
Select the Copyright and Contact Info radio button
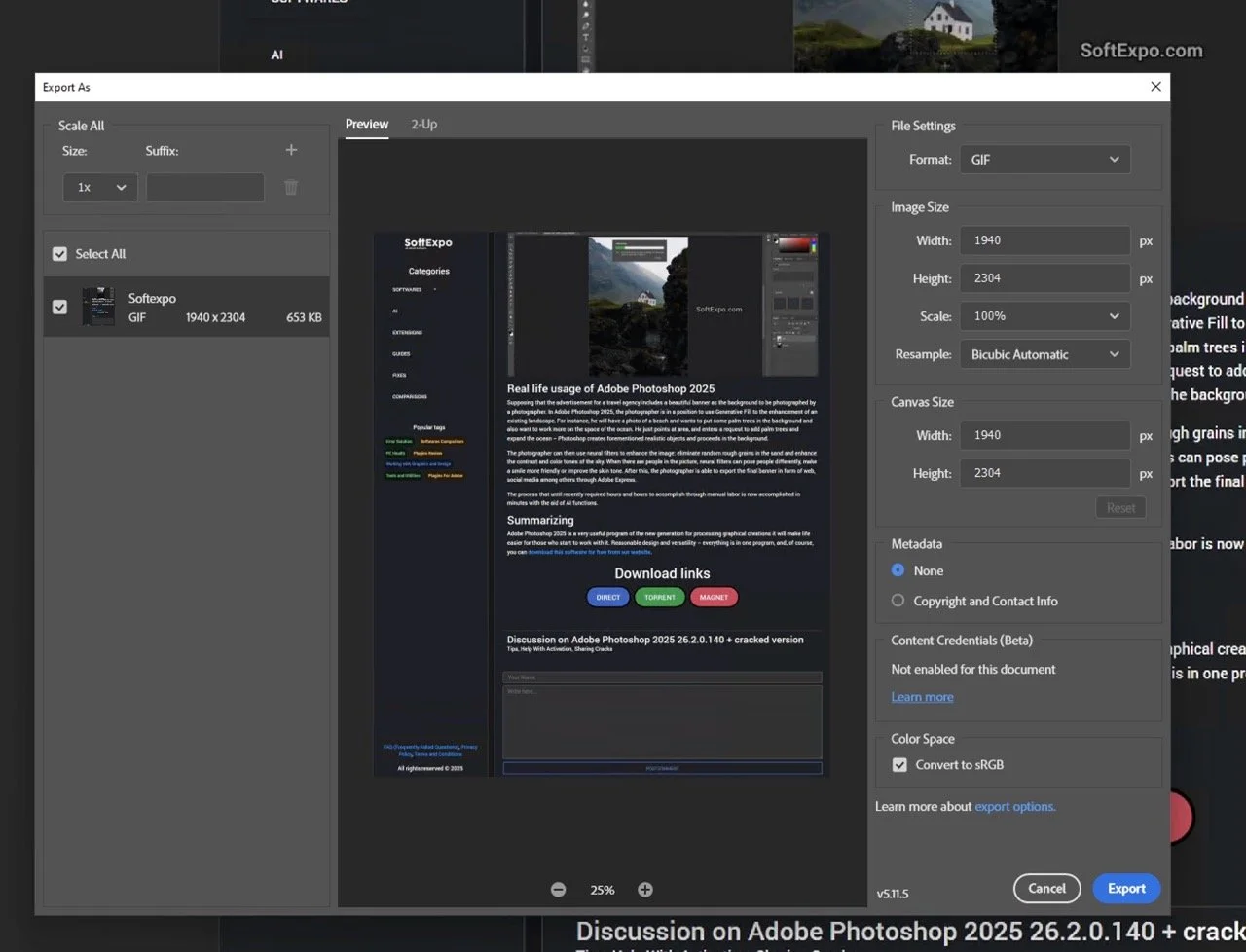(x=897, y=601)
